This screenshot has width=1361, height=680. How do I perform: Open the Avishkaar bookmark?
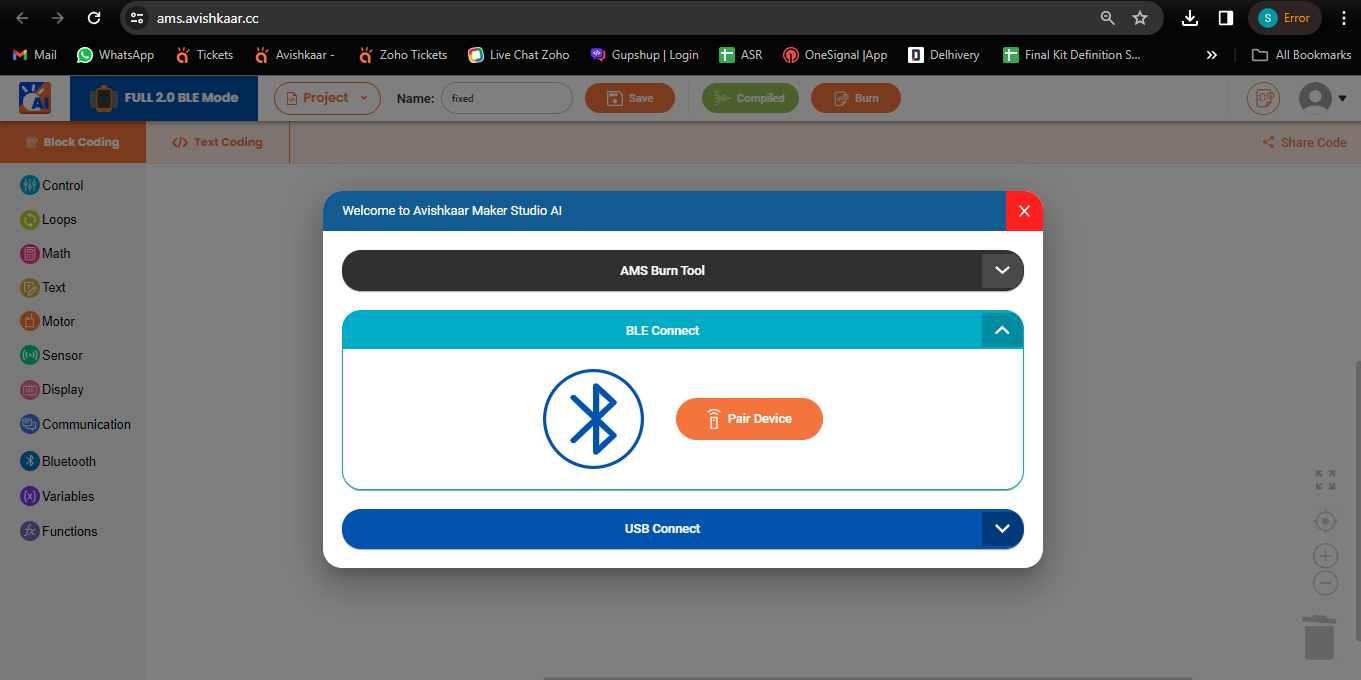pos(294,55)
